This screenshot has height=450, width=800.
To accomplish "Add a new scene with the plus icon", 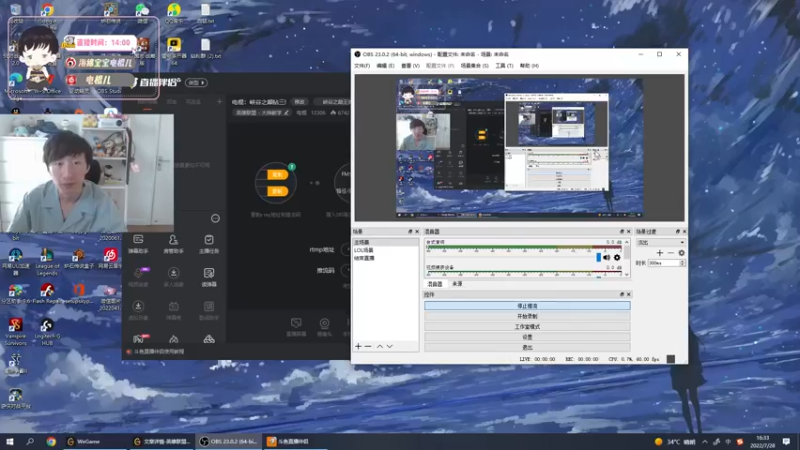I will coord(358,346).
